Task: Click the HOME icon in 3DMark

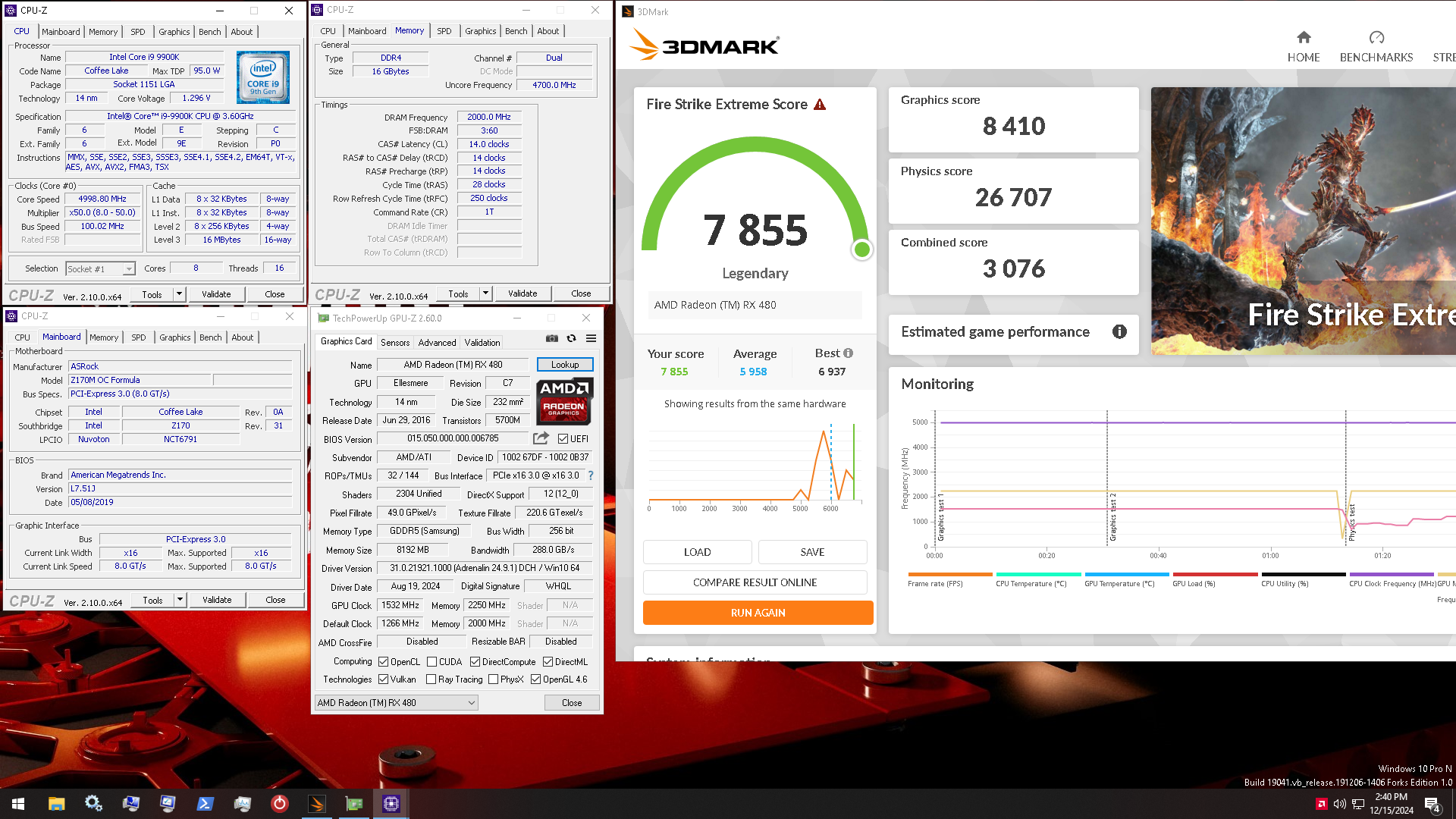Action: [x=1304, y=37]
